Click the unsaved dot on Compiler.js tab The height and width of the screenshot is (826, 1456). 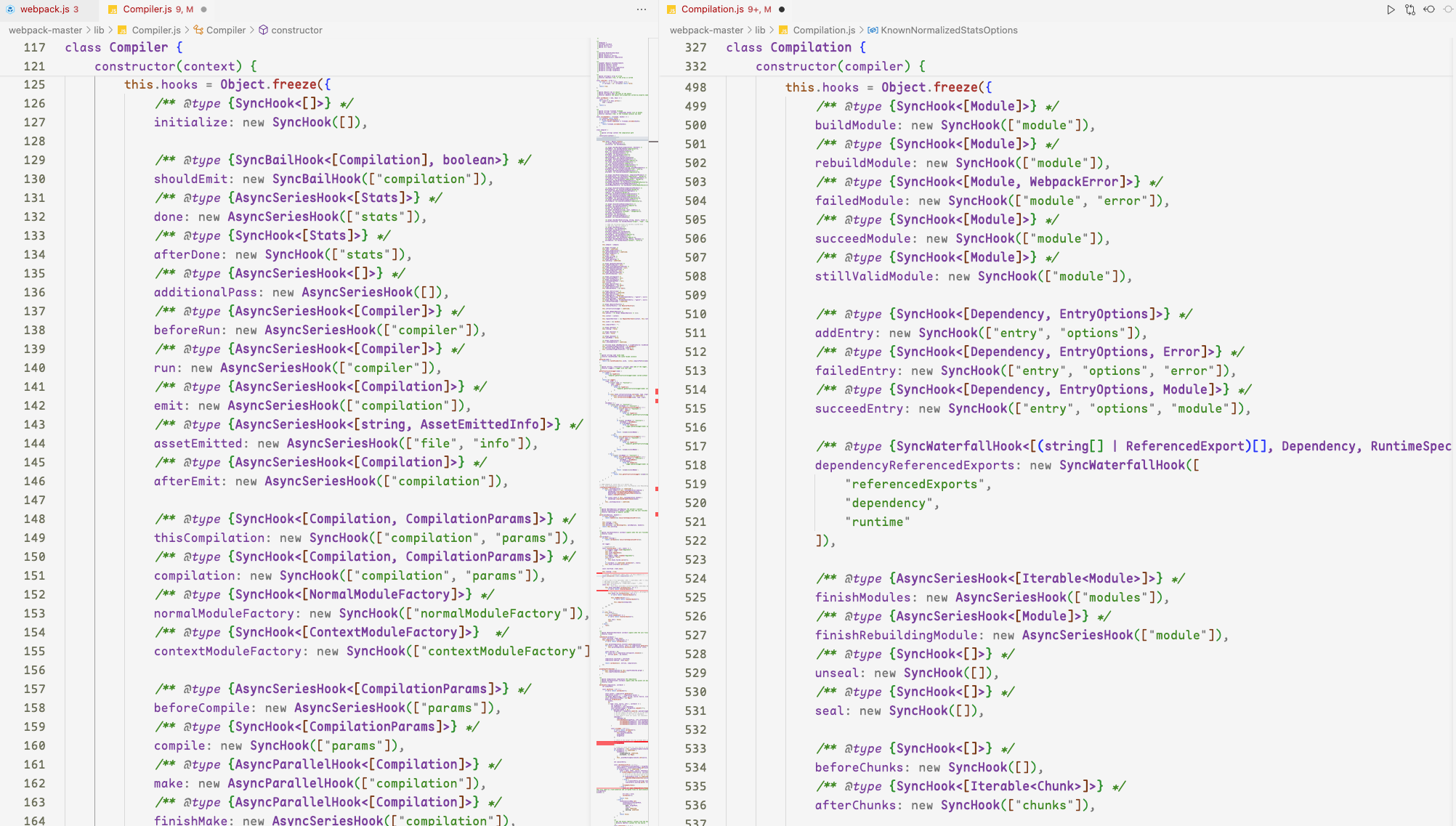point(204,9)
